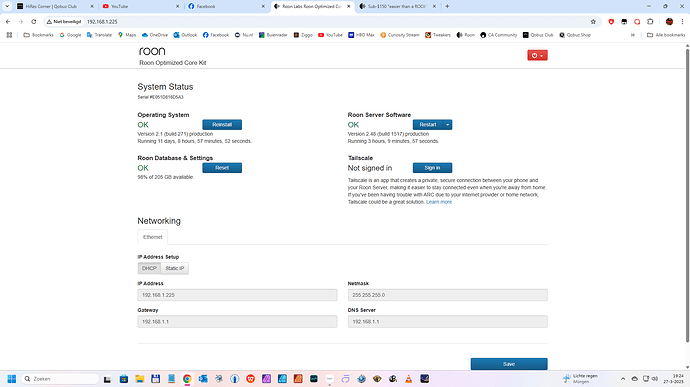Viewport: 690px width, 387px height.
Task: Open Google Chrome from the taskbar
Action: pyautogui.click(x=187, y=379)
